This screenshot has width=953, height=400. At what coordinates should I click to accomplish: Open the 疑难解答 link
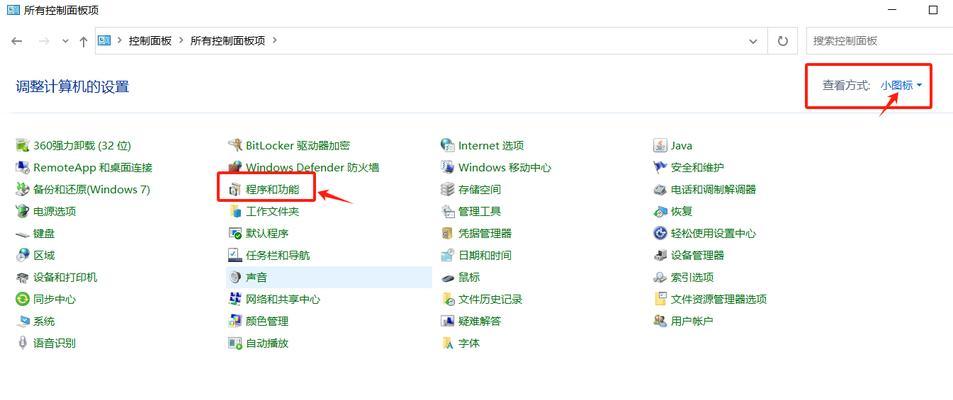480,321
